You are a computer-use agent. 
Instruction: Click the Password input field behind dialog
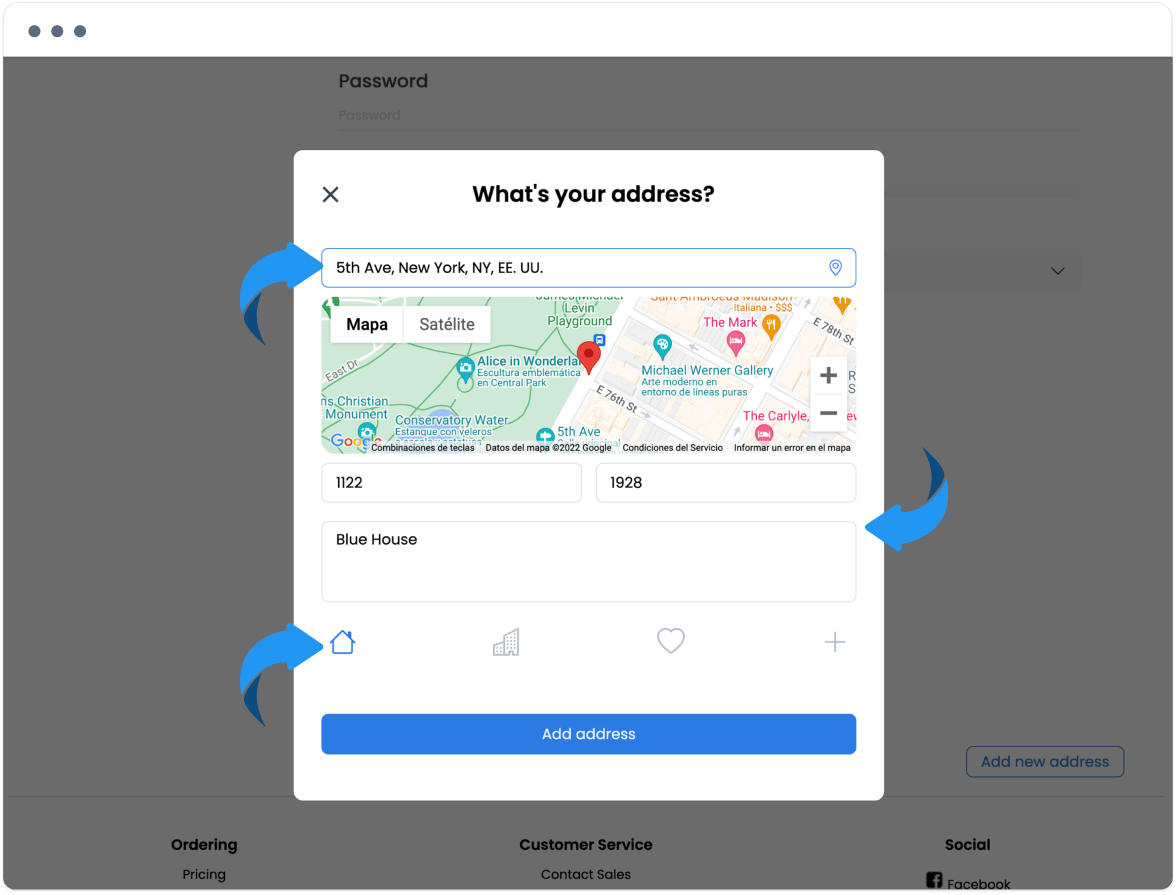(x=709, y=116)
